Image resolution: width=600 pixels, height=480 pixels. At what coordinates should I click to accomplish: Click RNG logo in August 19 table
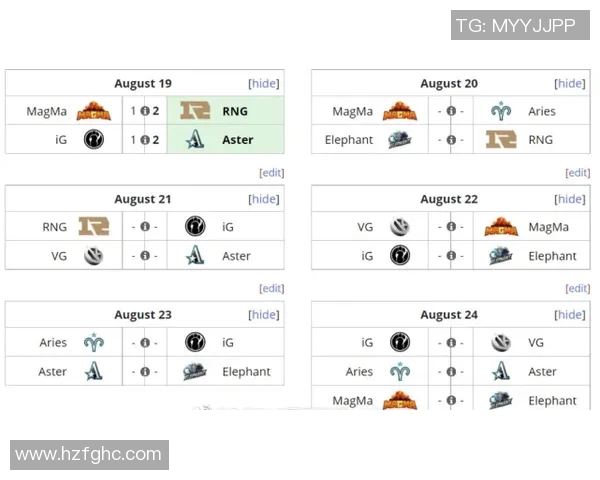[x=195, y=111]
